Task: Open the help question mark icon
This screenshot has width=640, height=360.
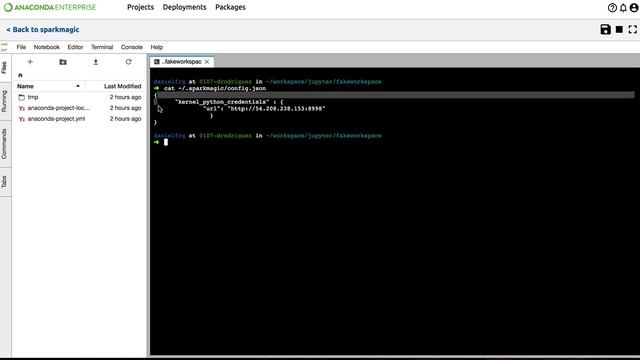Action: point(612,8)
